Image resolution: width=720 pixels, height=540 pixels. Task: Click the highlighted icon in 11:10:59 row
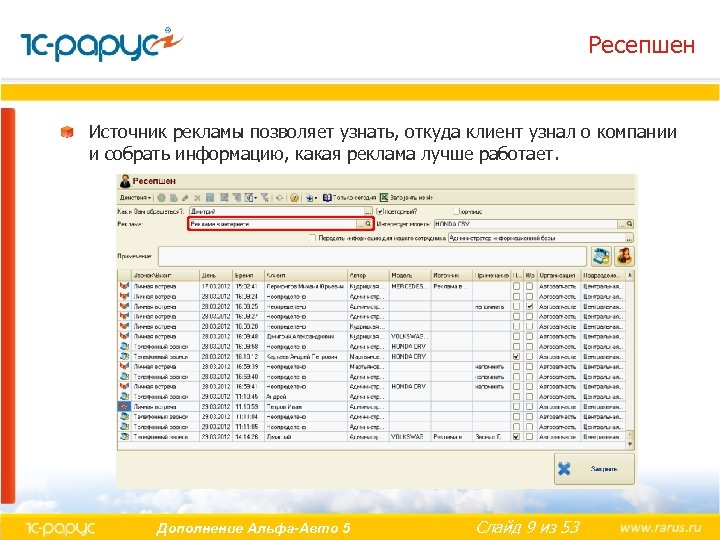(x=124, y=406)
